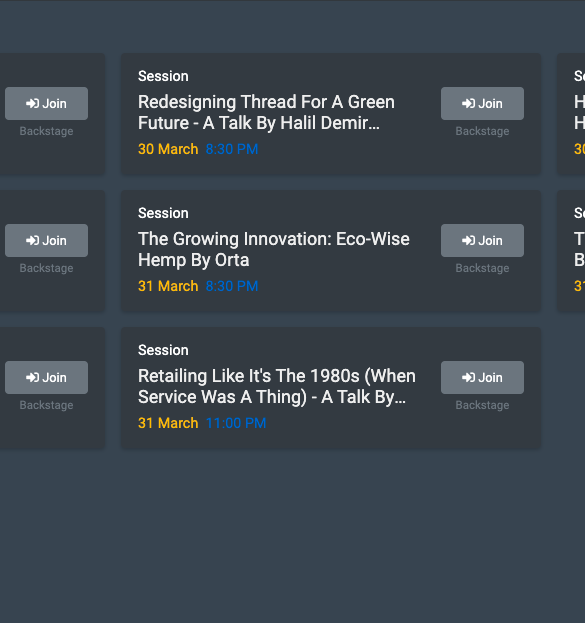Open Retailing Like It's The 1980s title
Viewport: 585px width, 623px height.
277,387
